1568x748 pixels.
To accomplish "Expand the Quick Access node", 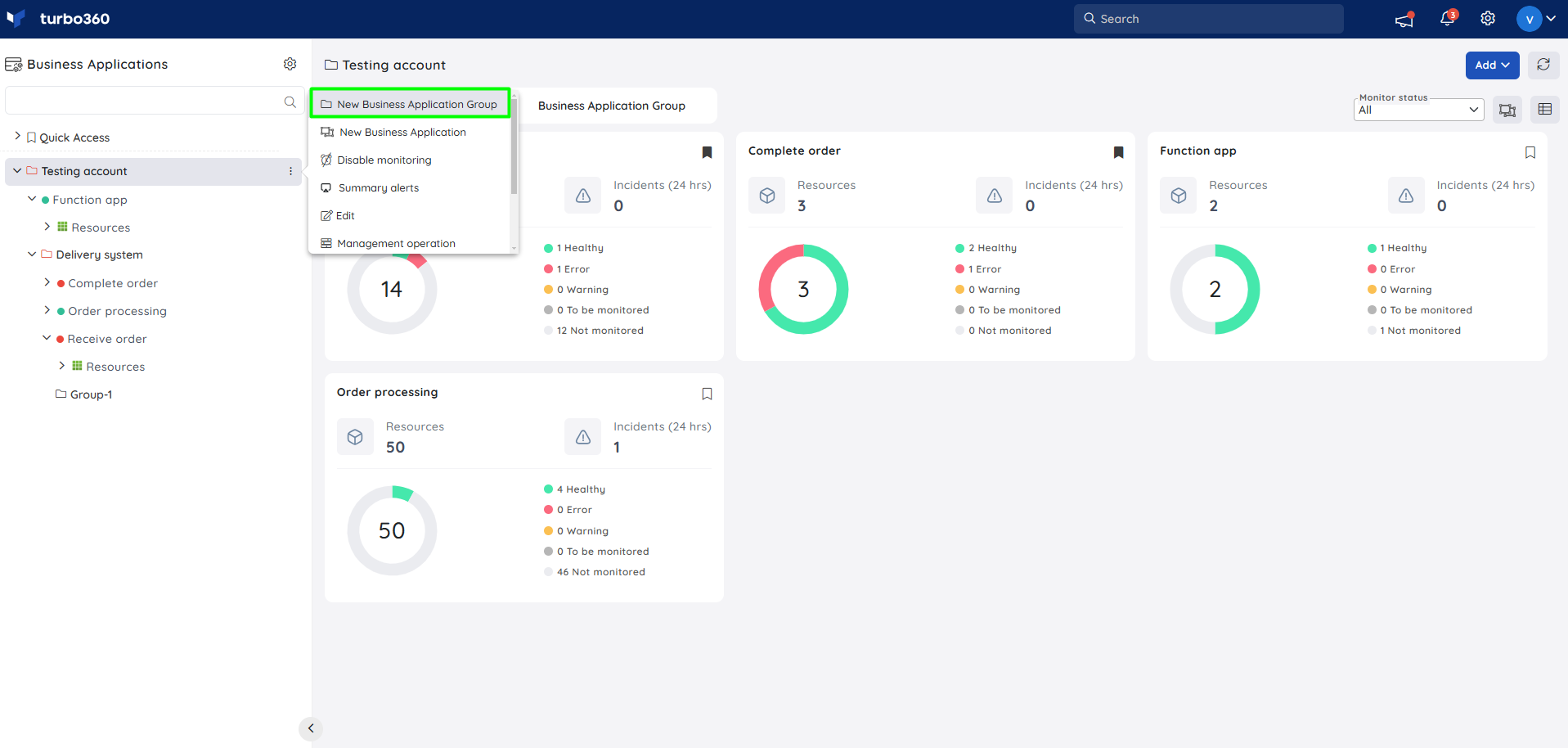I will 17,136.
